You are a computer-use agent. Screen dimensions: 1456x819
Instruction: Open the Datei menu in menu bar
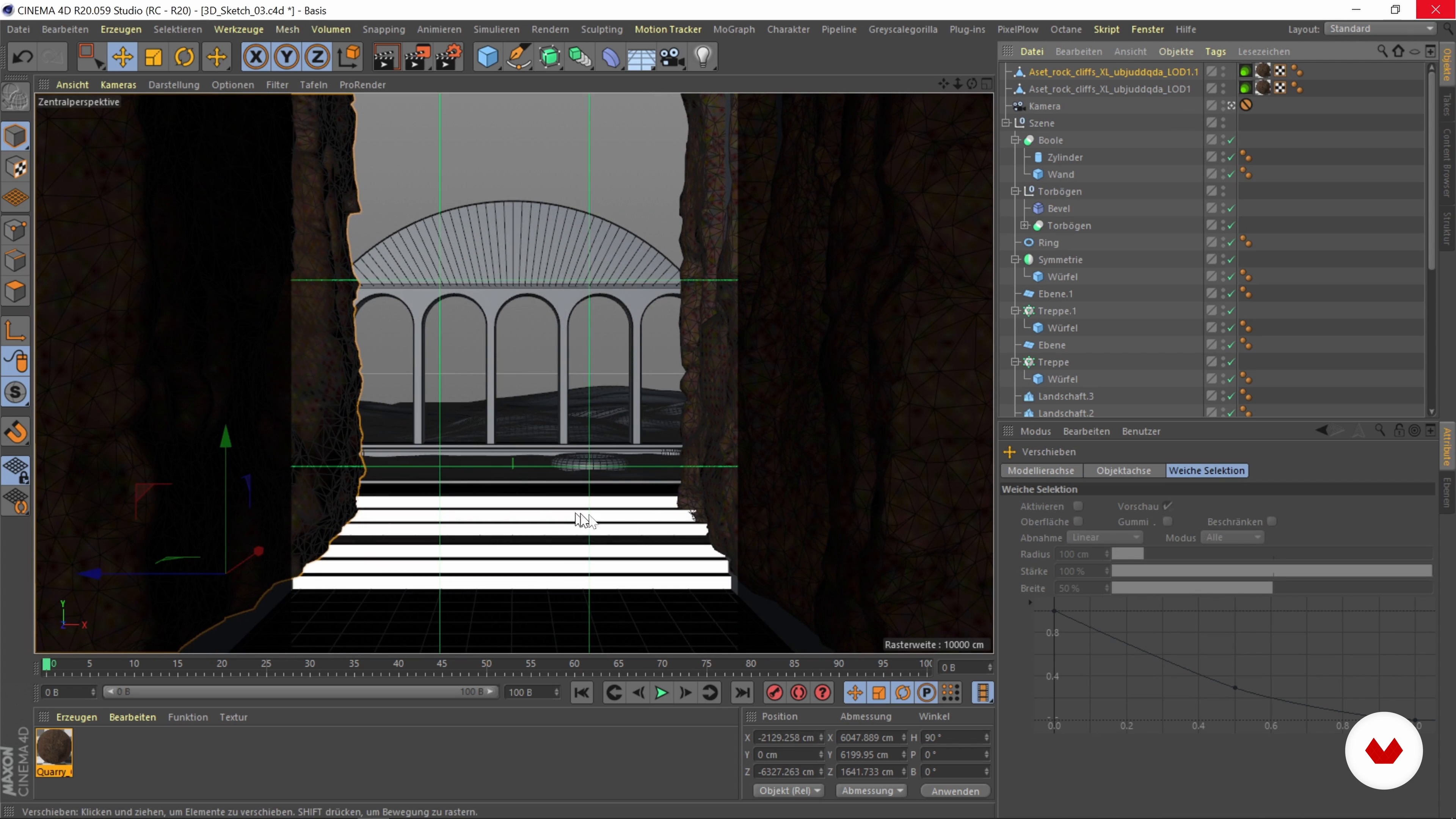[x=18, y=30]
